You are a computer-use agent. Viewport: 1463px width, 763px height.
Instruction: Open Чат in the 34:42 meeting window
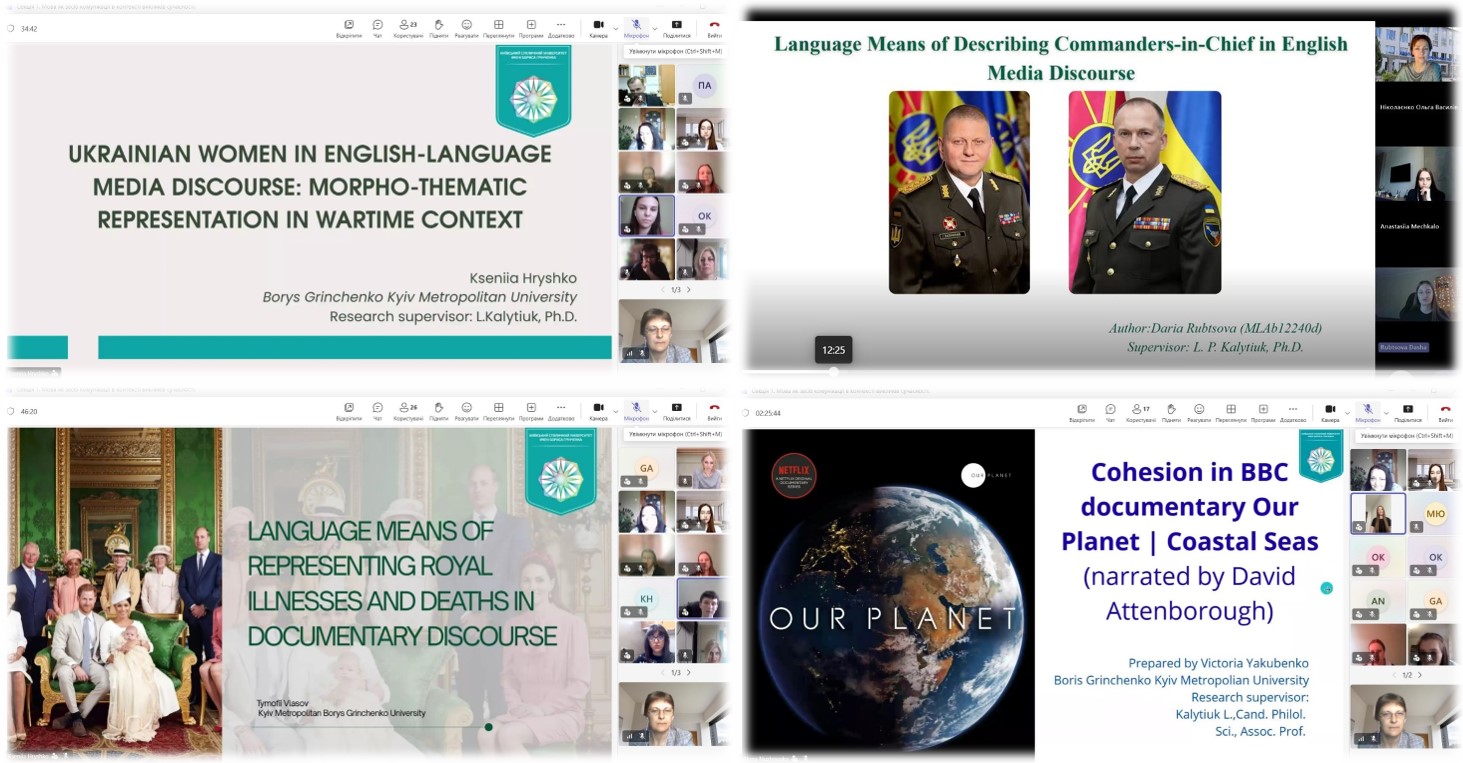tap(377, 28)
